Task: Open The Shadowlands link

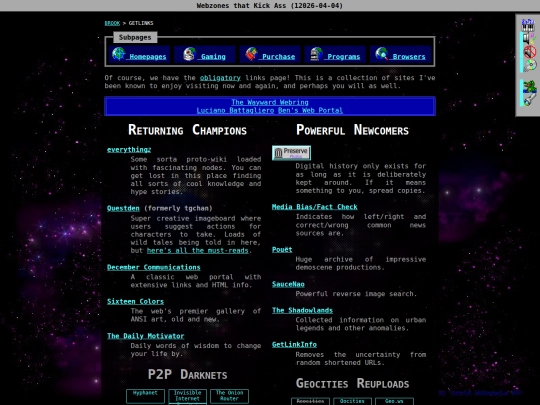Action: 302,310
